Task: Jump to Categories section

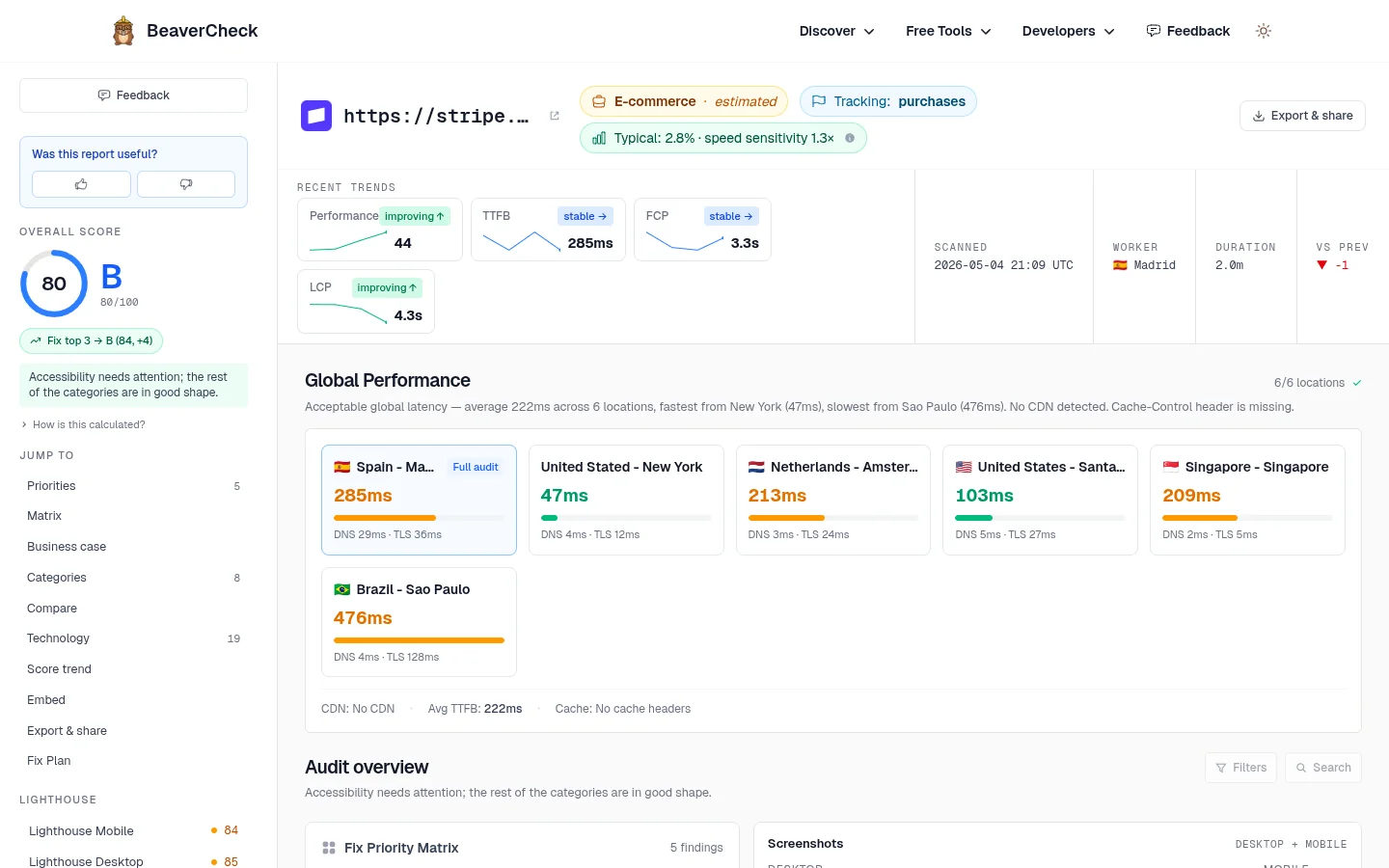Action: 133,578
